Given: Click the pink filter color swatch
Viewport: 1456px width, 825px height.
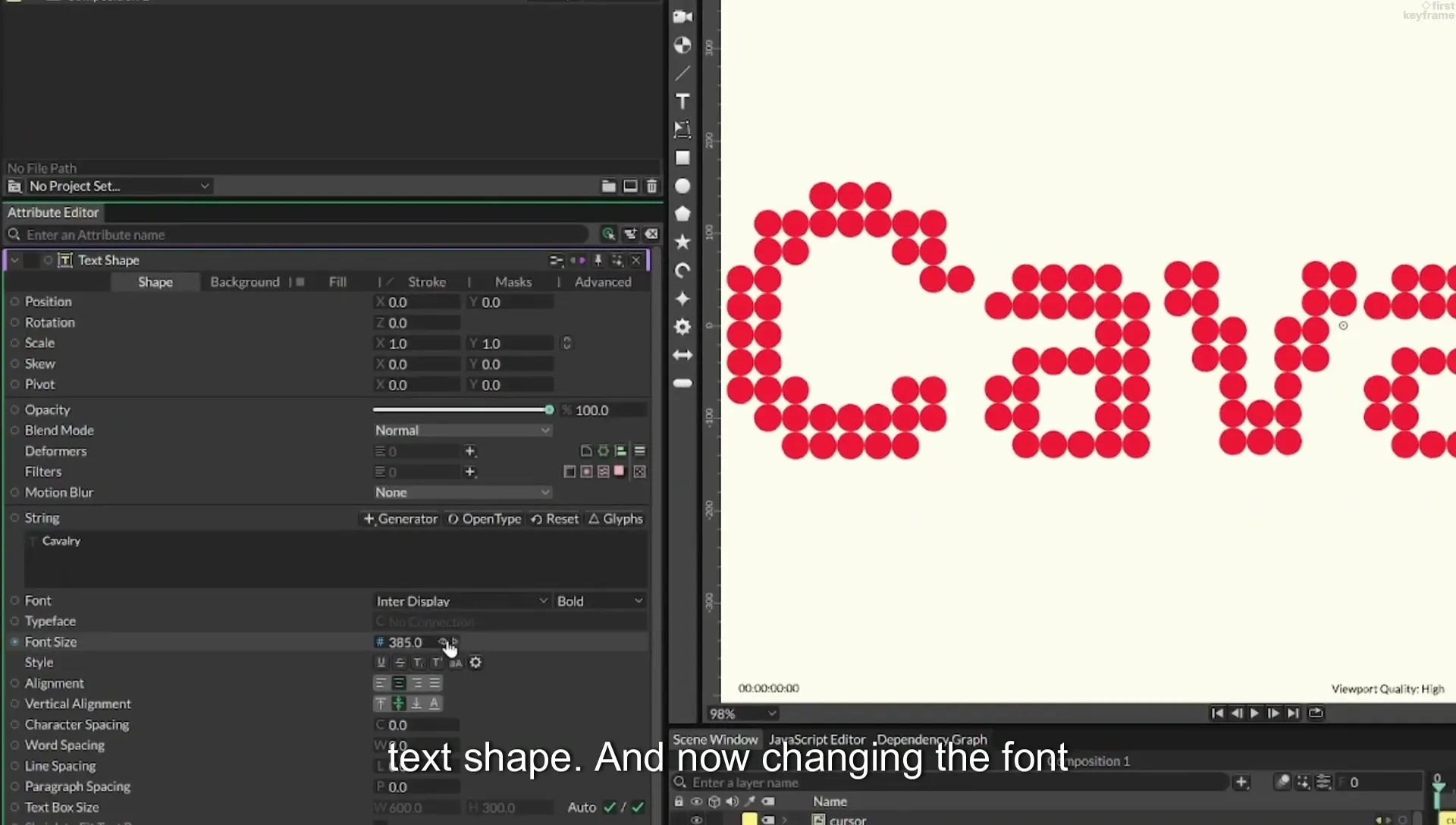Looking at the screenshot, I should [620, 472].
